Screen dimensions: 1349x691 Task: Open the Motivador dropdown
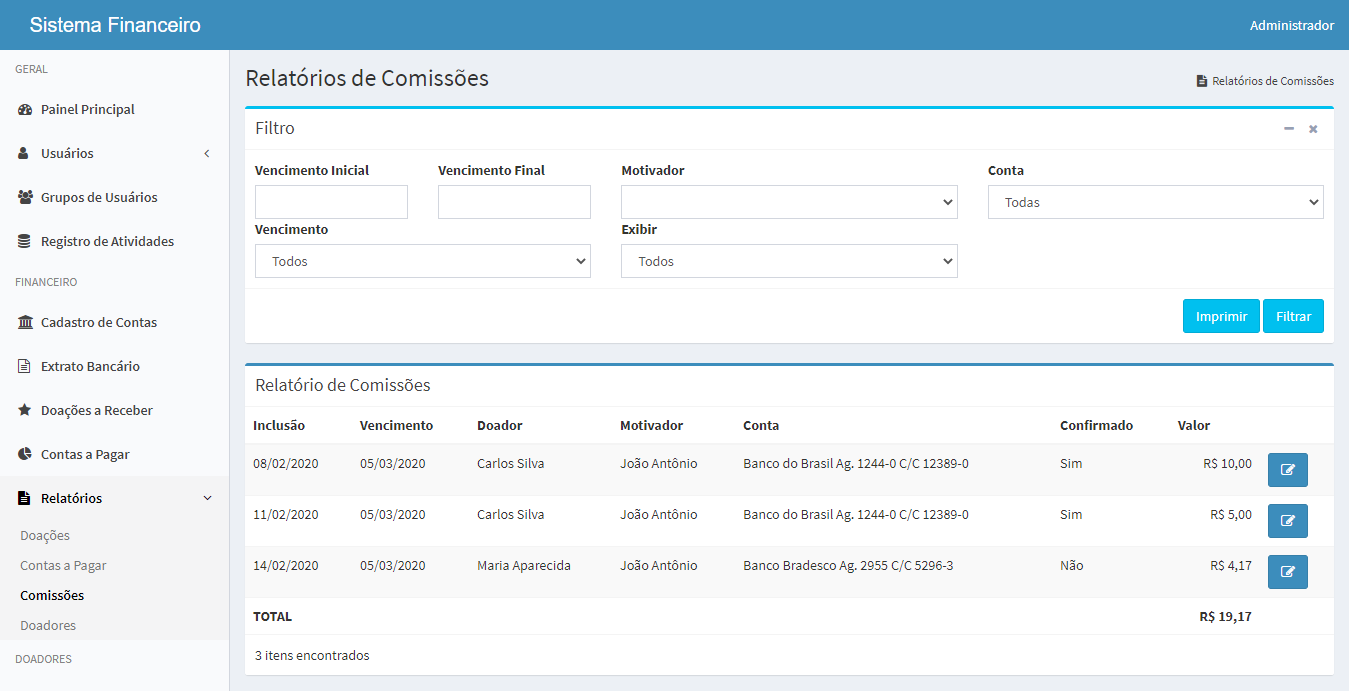pyautogui.click(x=789, y=202)
